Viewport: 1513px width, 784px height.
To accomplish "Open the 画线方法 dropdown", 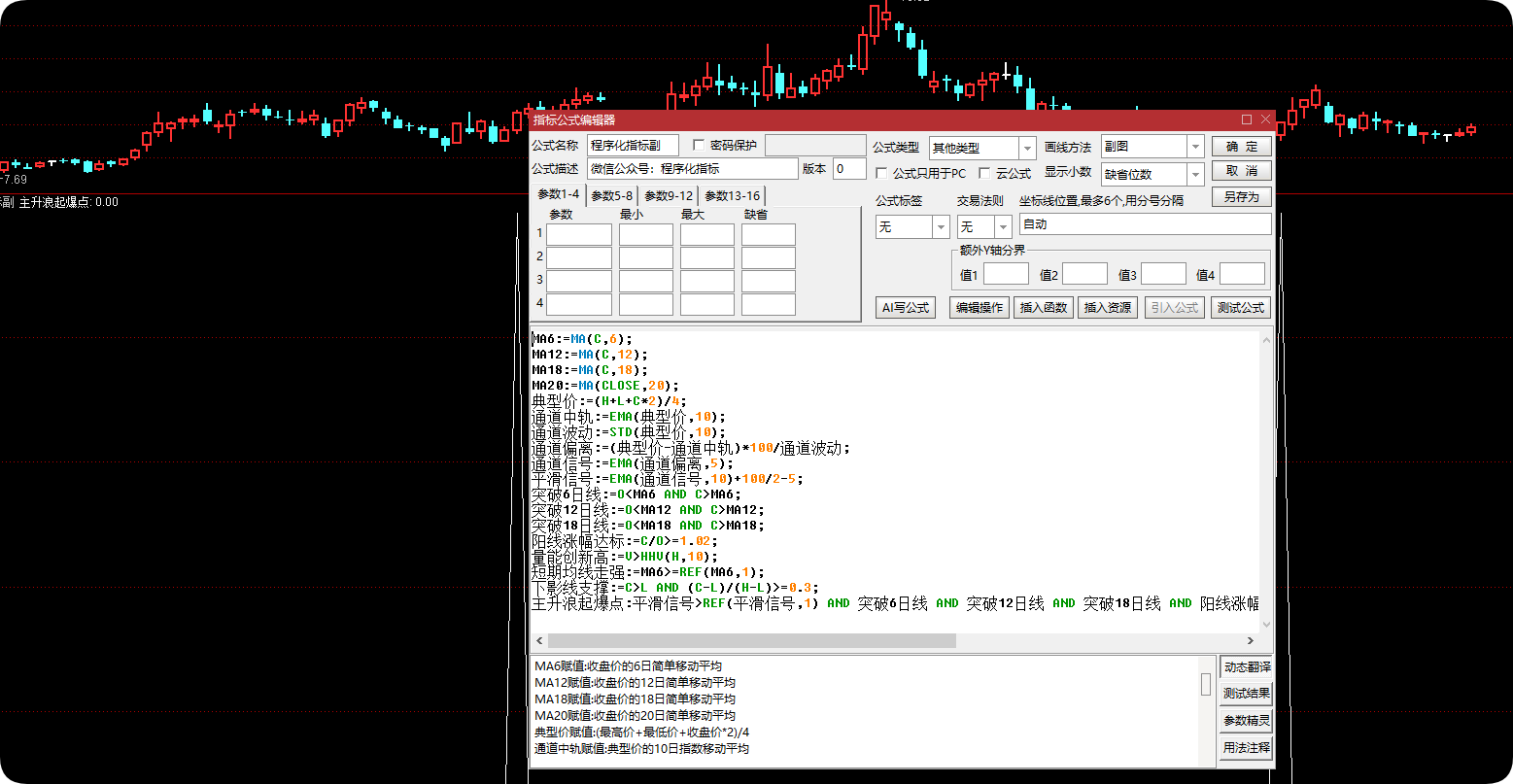I will click(1195, 147).
